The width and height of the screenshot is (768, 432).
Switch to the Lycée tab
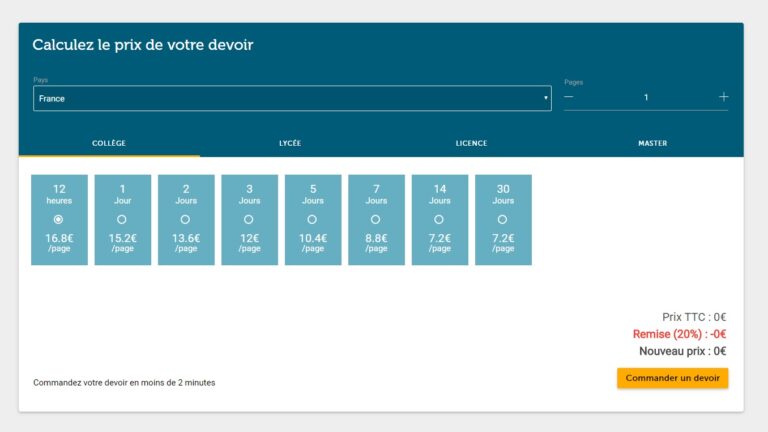[x=290, y=143]
